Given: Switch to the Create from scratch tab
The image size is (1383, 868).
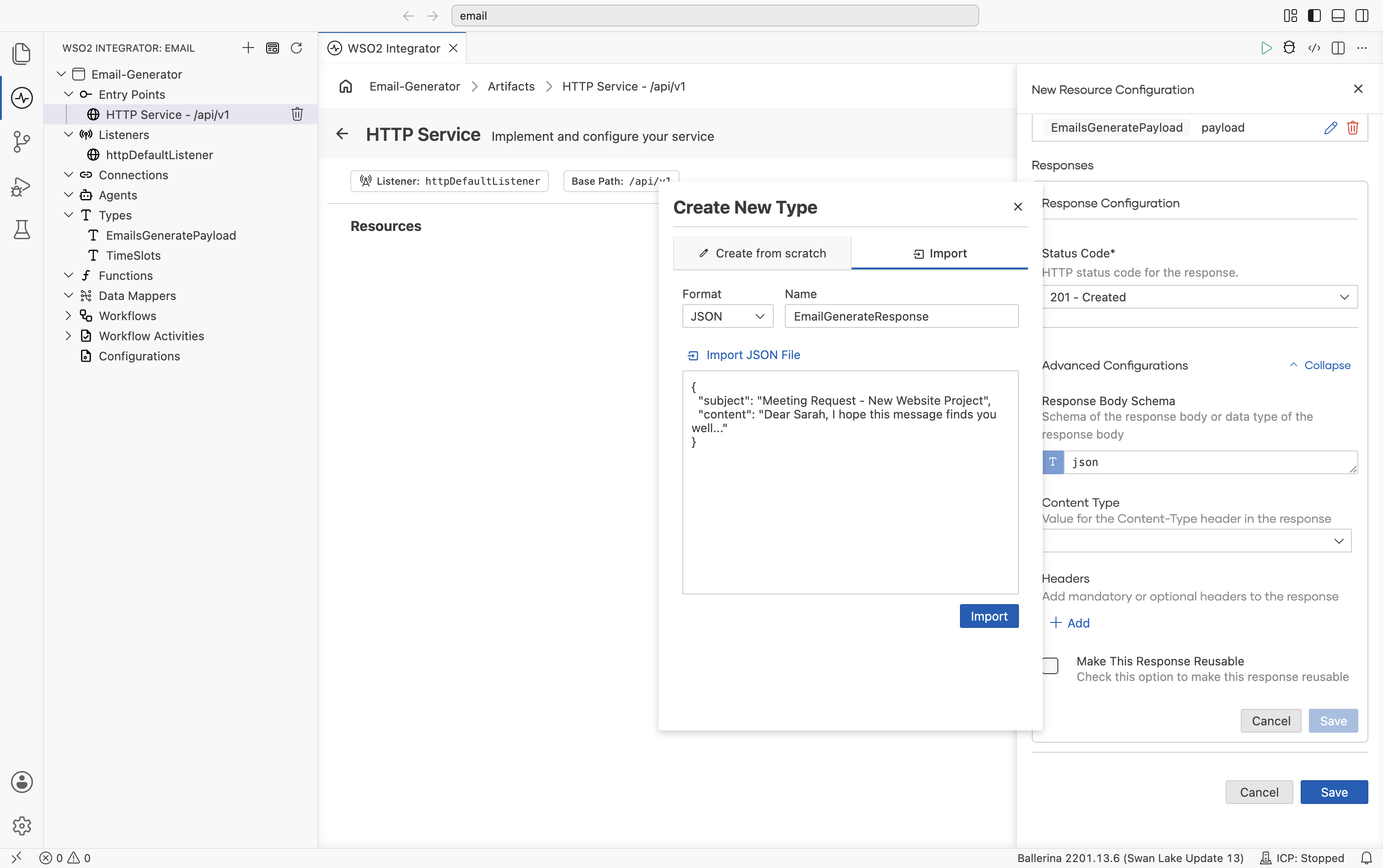Looking at the screenshot, I should [x=762, y=253].
